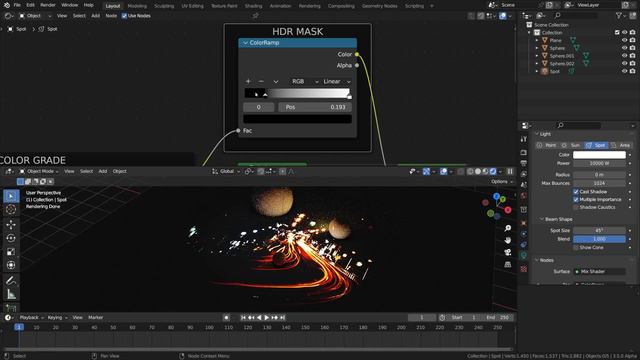Click the ColorRamp Pos field showing 0.193
640x360 pixels.
tap(315, 107)
